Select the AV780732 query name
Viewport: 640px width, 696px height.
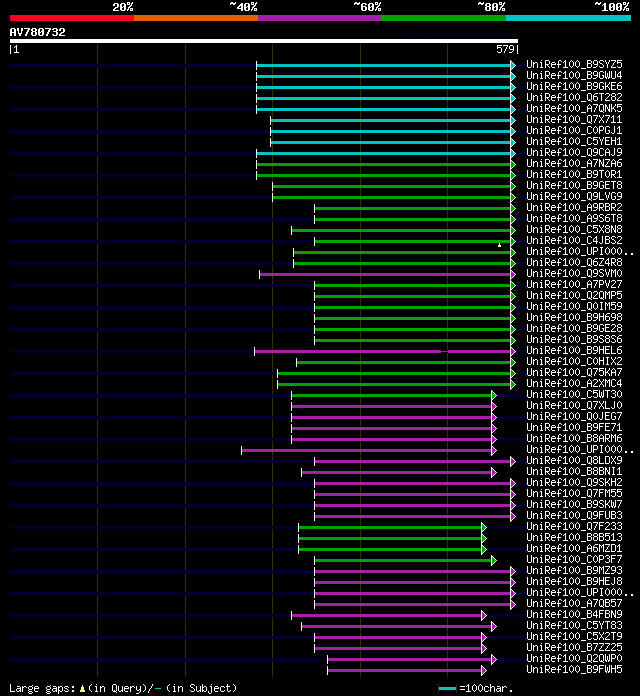[38, 32]
